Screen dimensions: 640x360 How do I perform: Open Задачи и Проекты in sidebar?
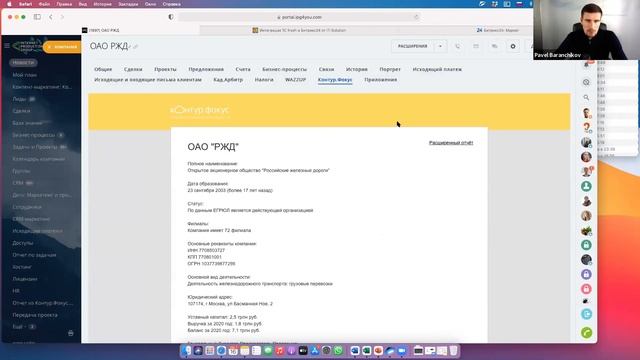coord(35,147)
